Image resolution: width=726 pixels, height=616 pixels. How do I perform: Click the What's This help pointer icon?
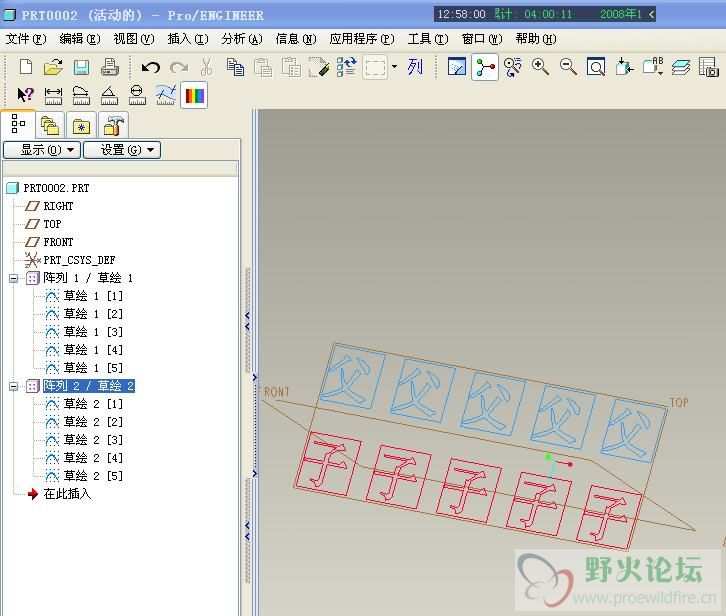tap(25, 95)
